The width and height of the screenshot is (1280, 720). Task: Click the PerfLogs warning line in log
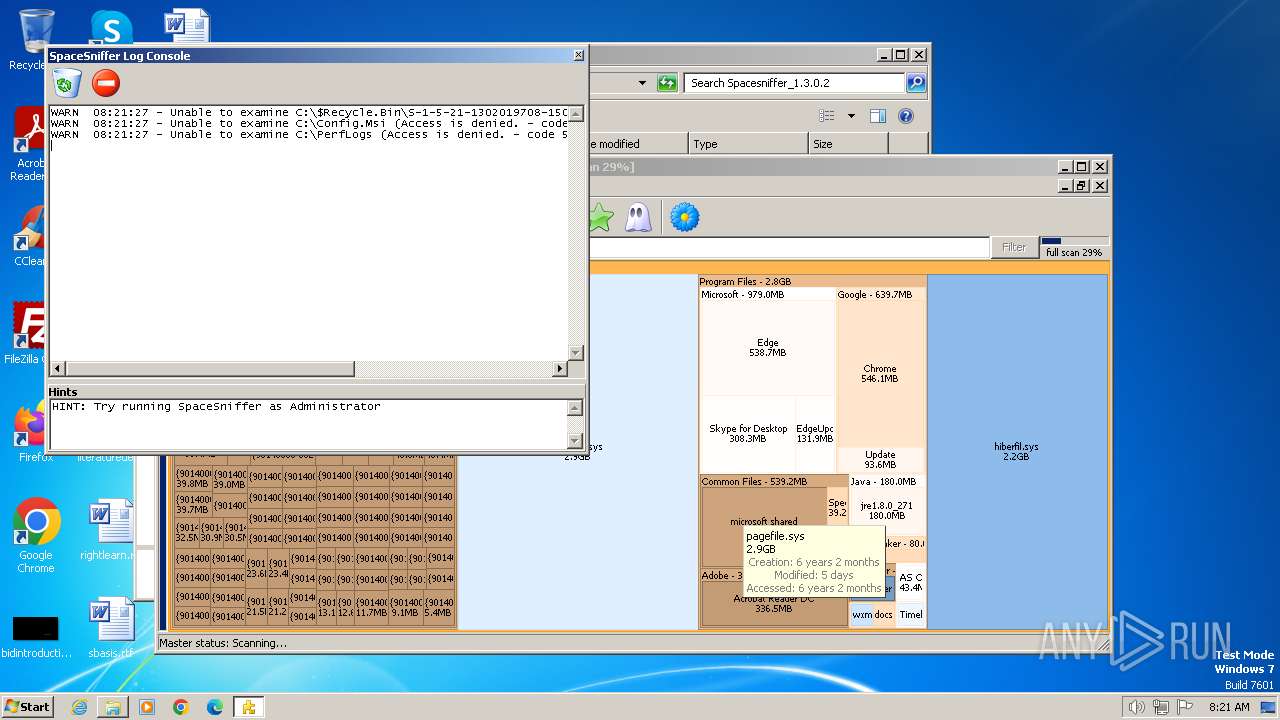(309, 135)
